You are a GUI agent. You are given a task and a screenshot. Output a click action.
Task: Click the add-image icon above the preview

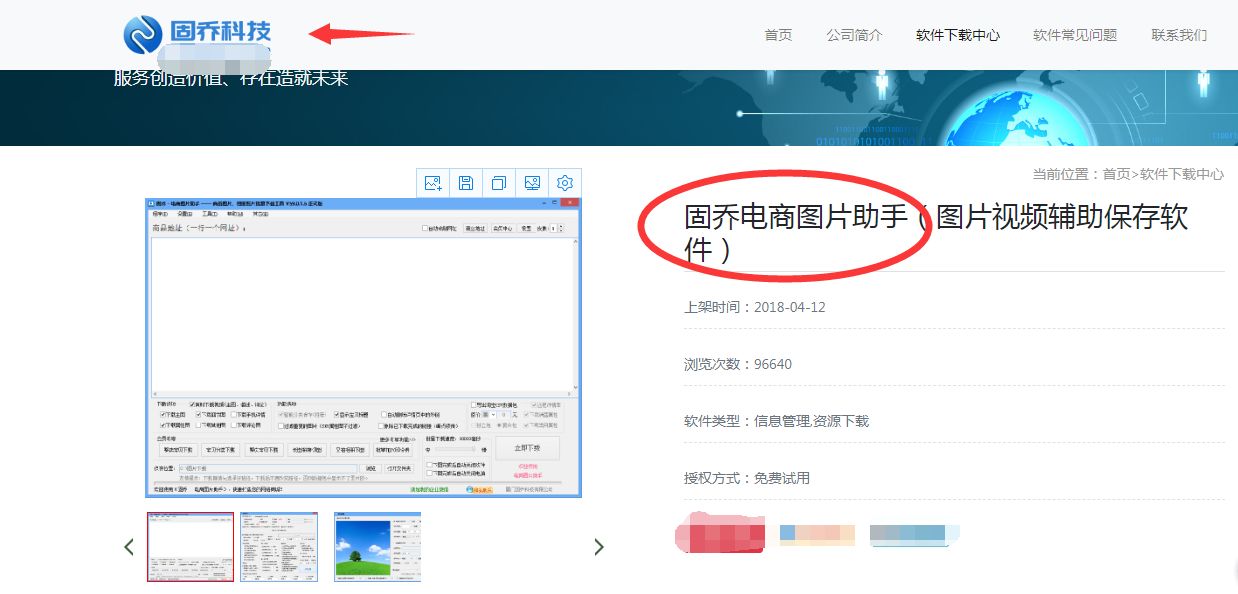(433, 183)
